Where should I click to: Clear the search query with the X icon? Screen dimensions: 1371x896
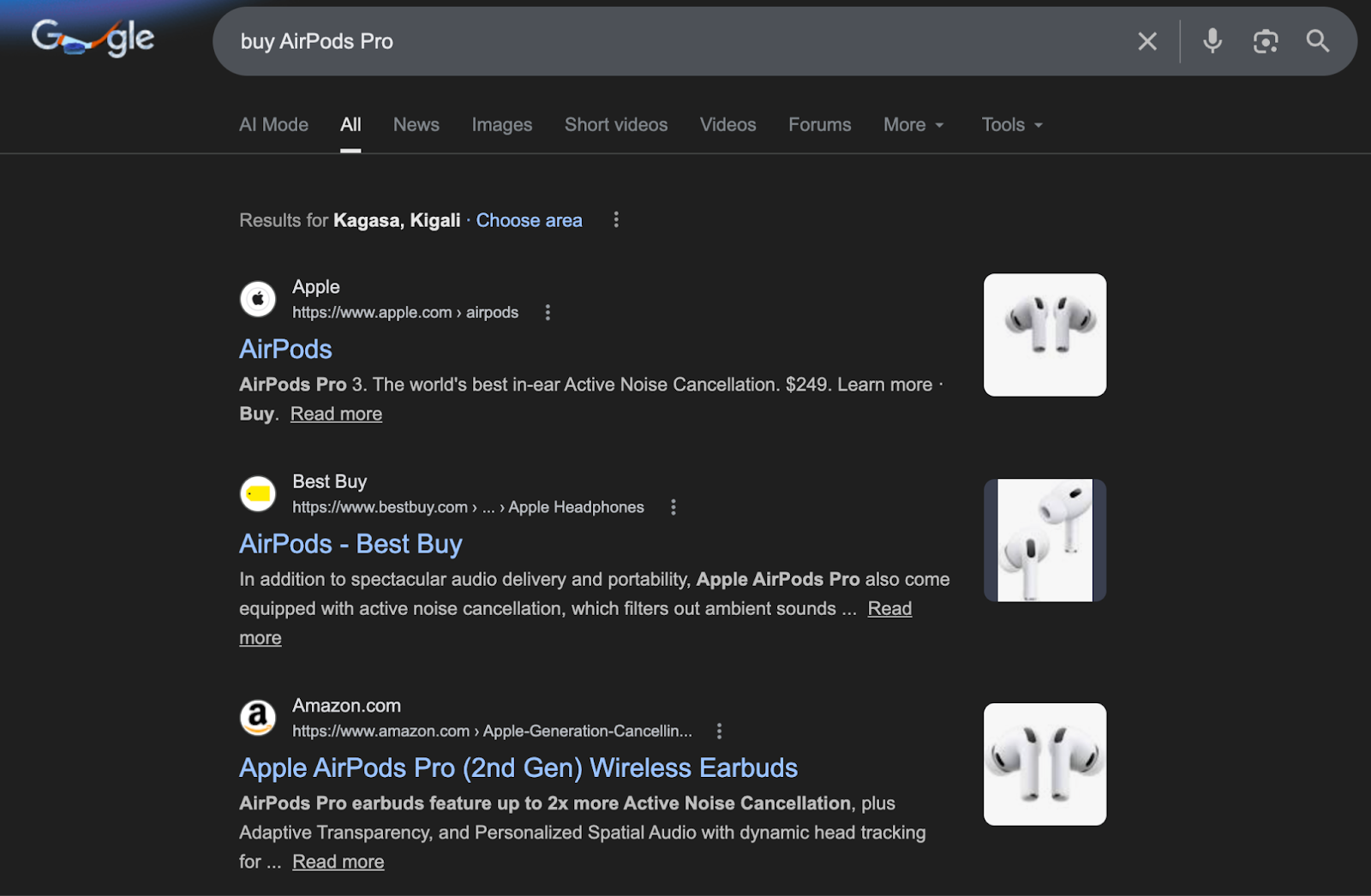[1147, 40]
